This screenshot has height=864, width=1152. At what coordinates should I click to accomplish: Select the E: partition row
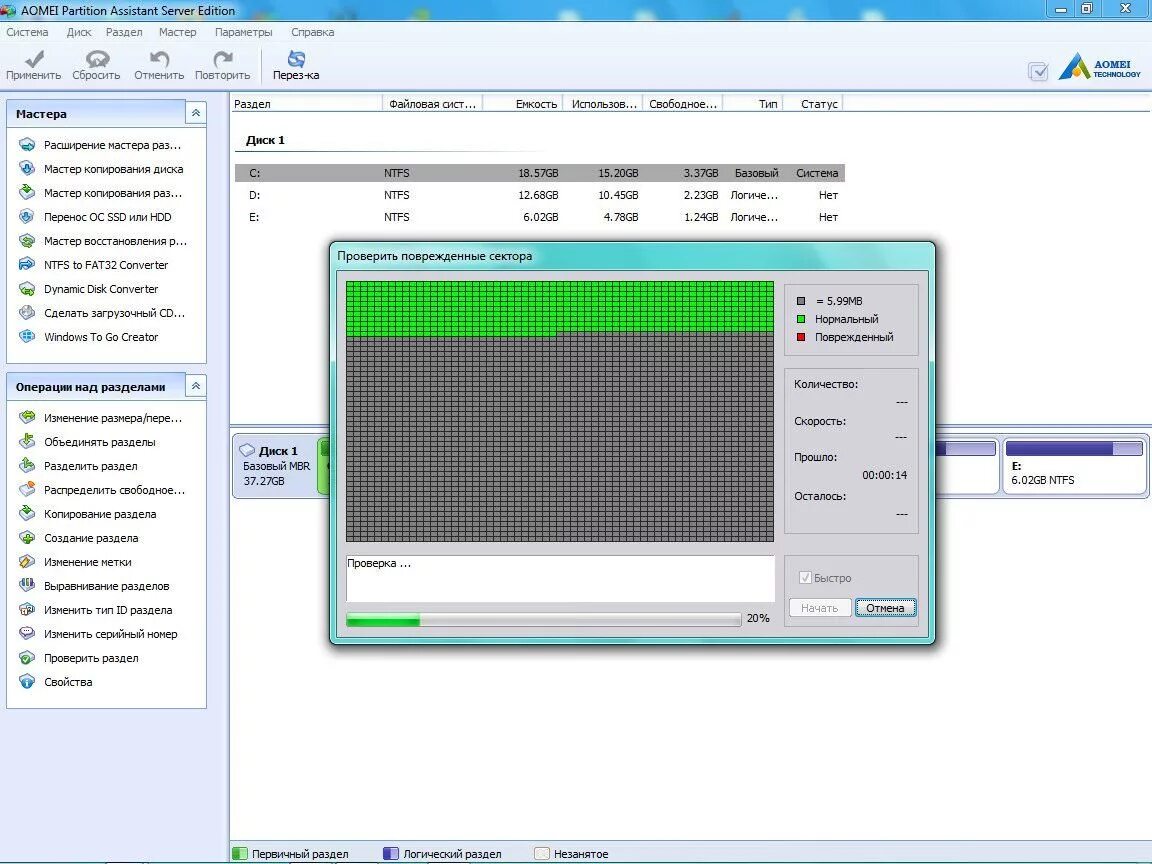click(539, 217)
